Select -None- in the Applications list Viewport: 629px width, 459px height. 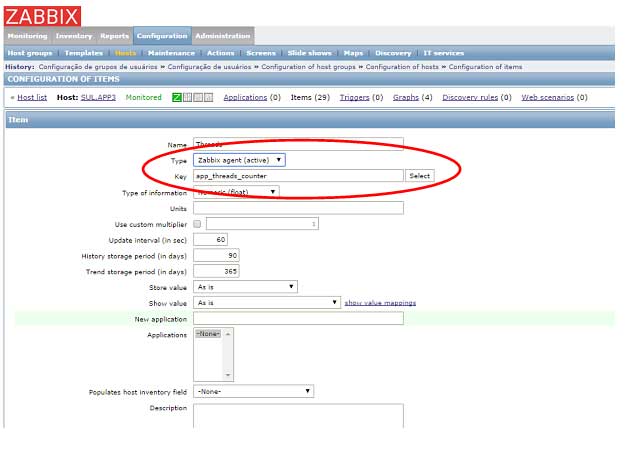coord(208,334)
